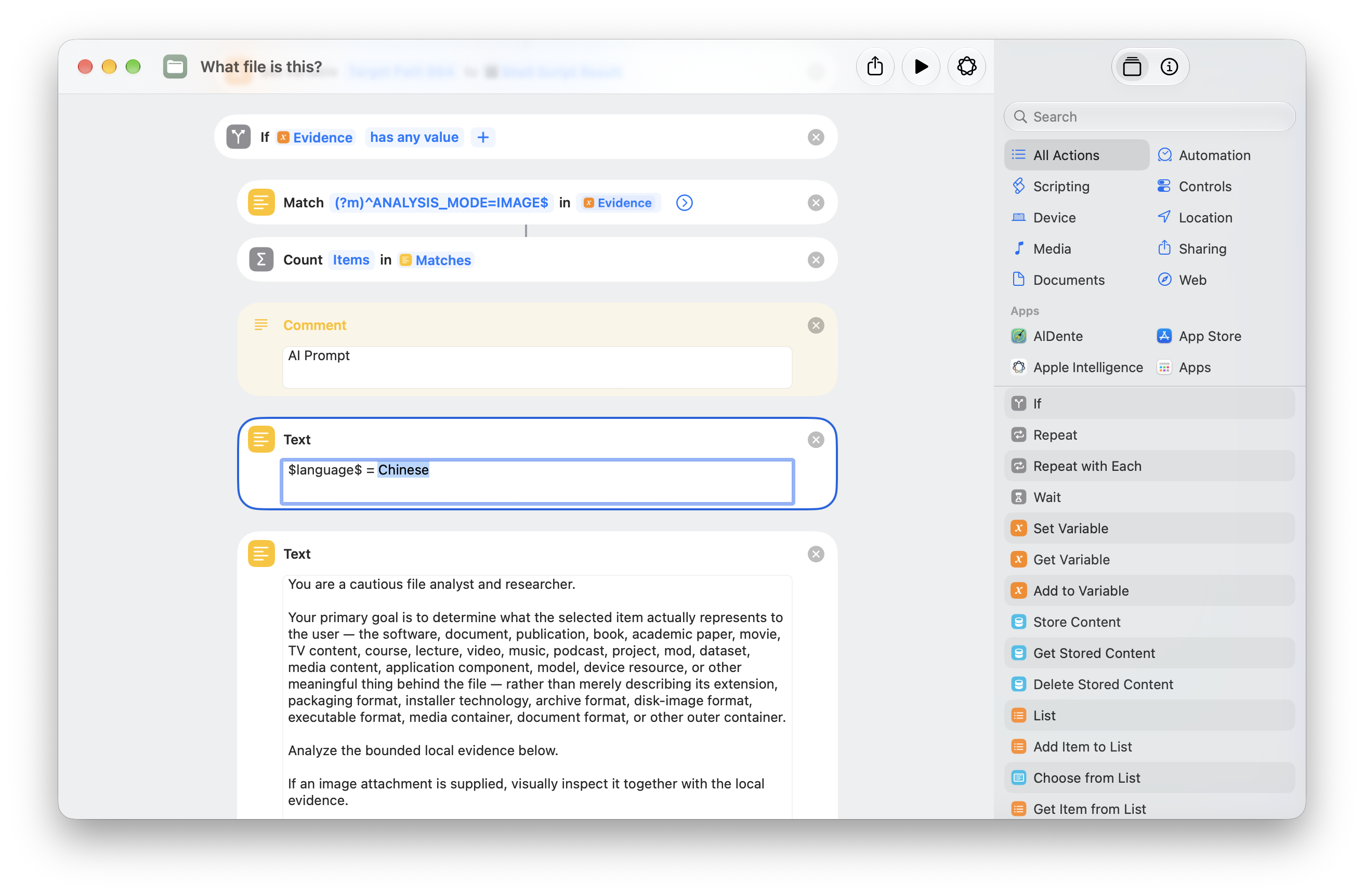
Task: Select the Evidence variable in If action
Action: point(315,138)
